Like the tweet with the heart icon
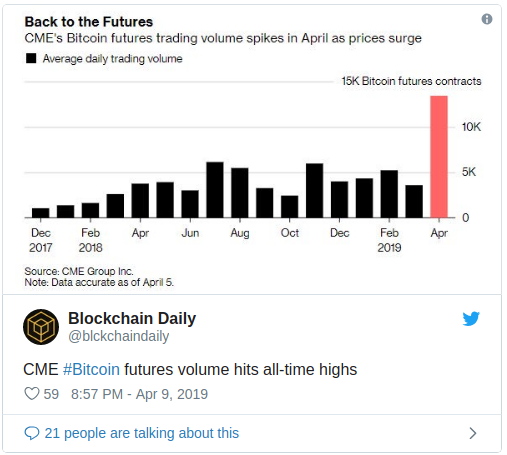Image resolution: width=507 pixels, height=455 pixels. (32, 394)
